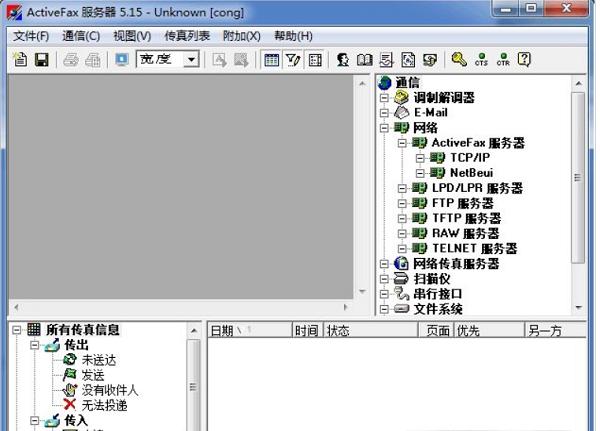Select the 网络传真服务器 globe icon
The image size is (600, 431).
(x=401, y=263)
